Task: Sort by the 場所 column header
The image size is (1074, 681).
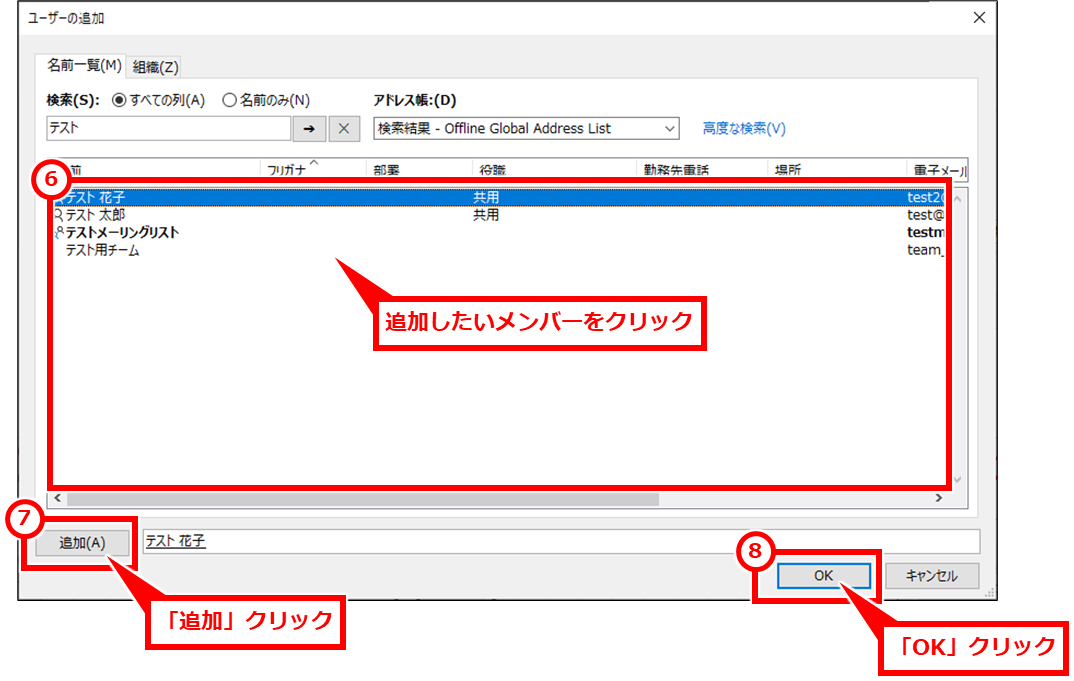Action: [x=836, y=170]
